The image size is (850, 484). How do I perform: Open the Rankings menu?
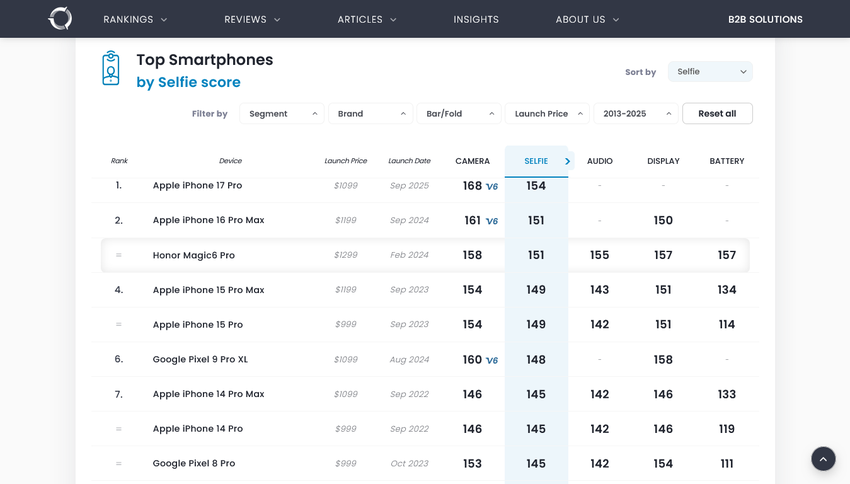click(x=135, y=19)
